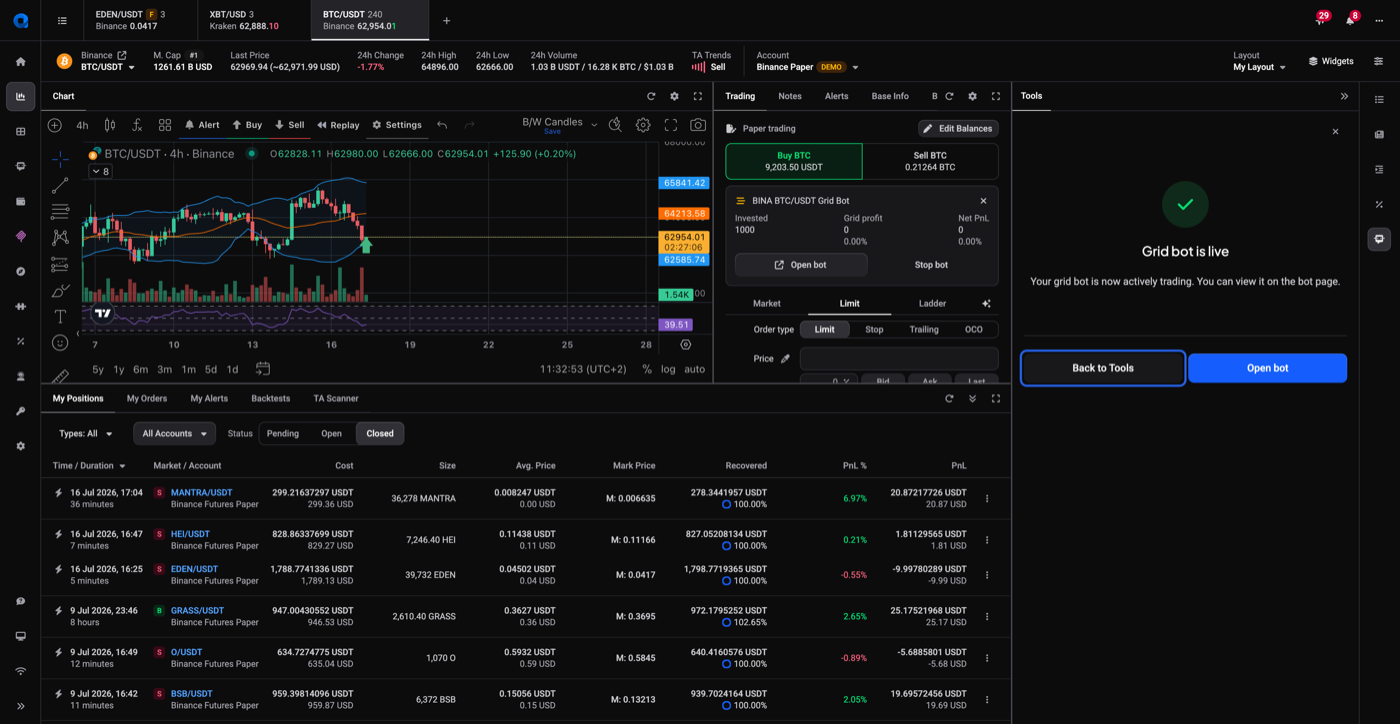Click the 64213.58 orange price label
Viewport: 1400px width, 724px height.
(684, 214)
